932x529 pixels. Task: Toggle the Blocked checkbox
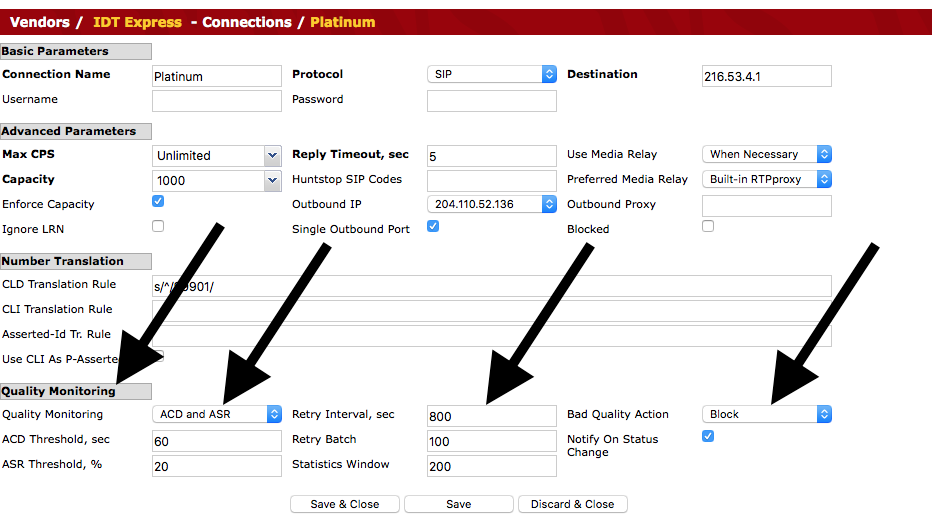(708, 226)
